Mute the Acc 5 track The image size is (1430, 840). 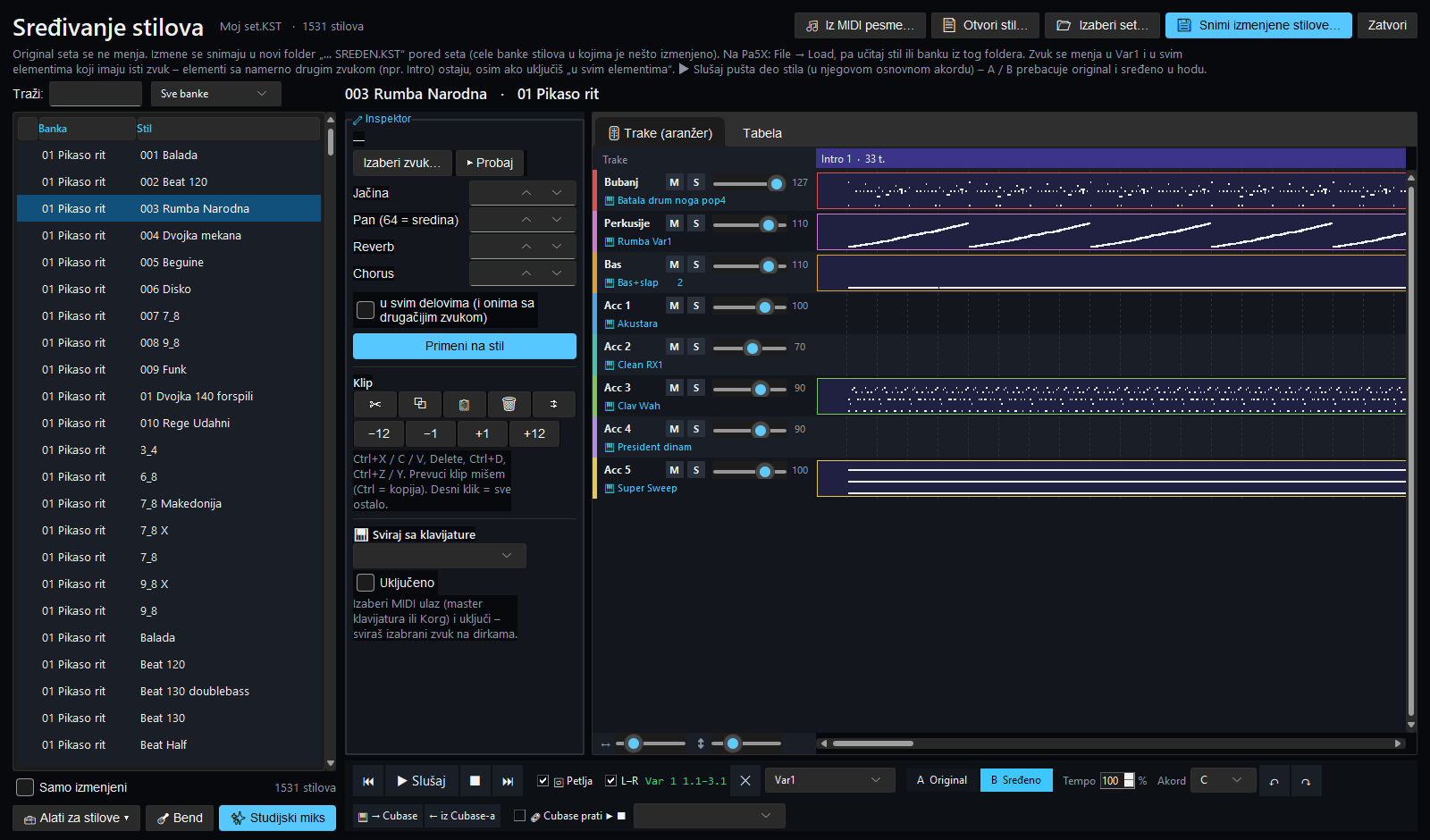[x=675, y=470]
